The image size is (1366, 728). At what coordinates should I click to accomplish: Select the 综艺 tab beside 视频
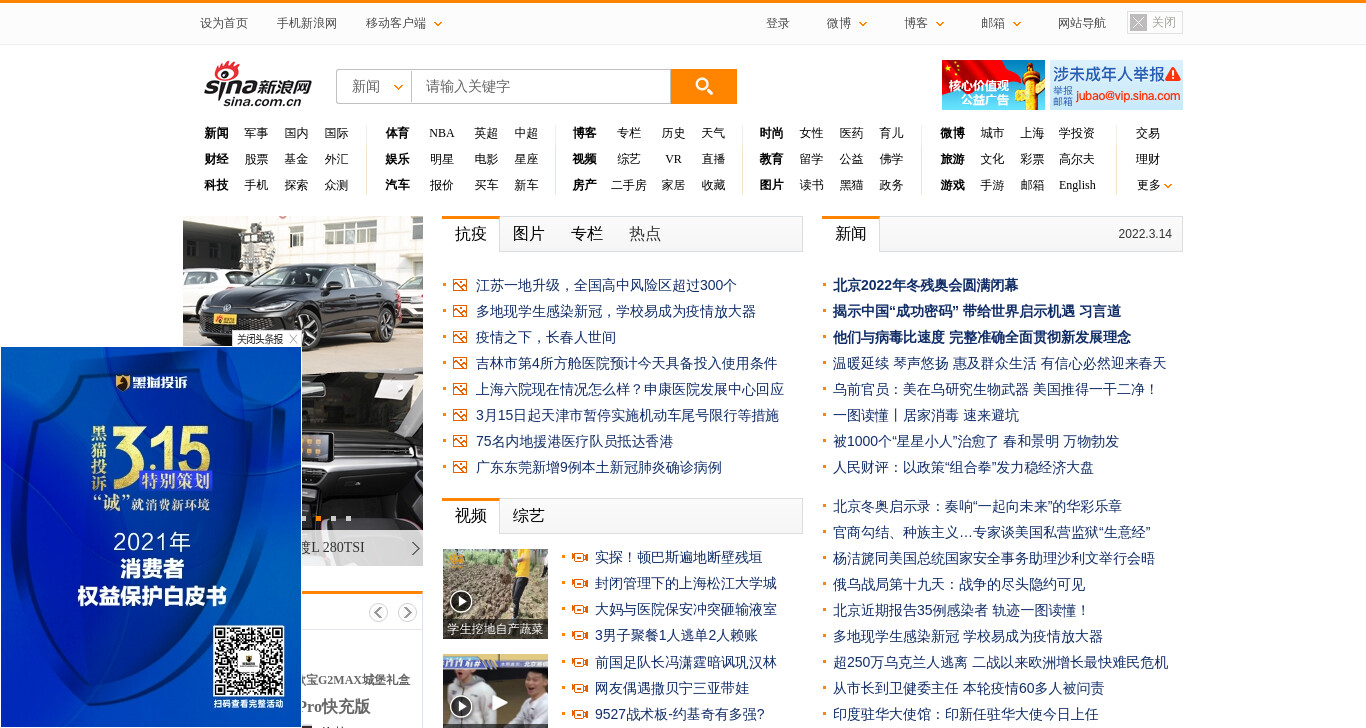click(529, 516)
